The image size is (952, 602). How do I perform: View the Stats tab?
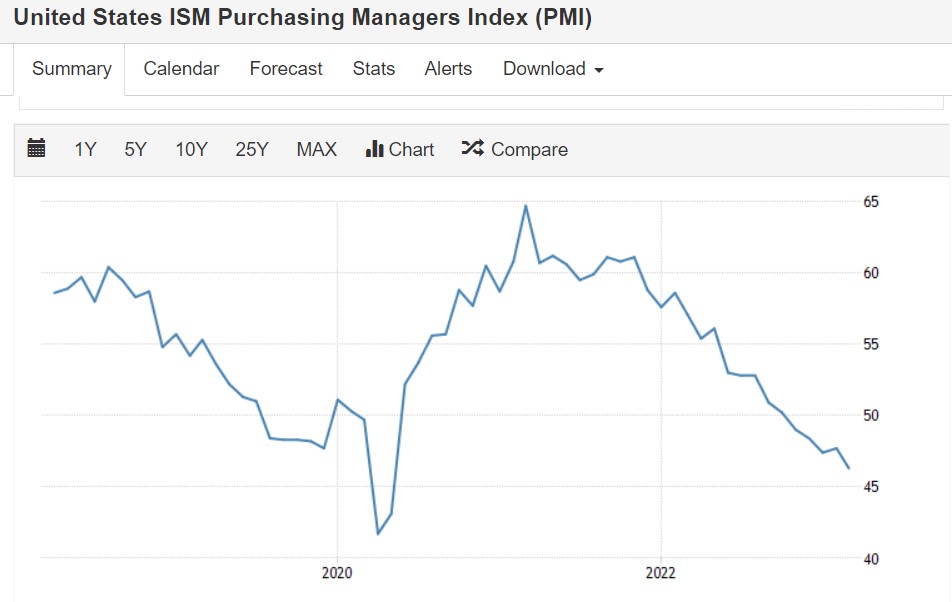[373, 69]
